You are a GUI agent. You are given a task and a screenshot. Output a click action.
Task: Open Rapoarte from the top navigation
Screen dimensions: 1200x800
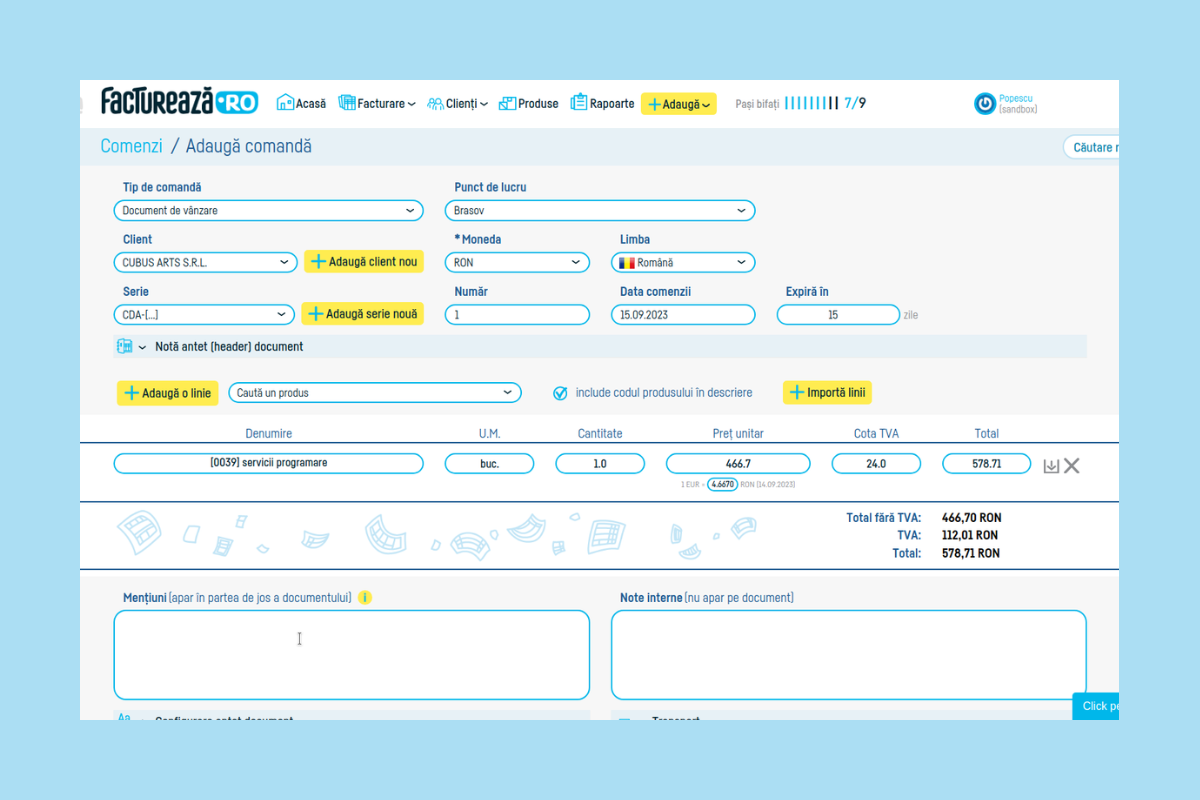tap(602, 103)
